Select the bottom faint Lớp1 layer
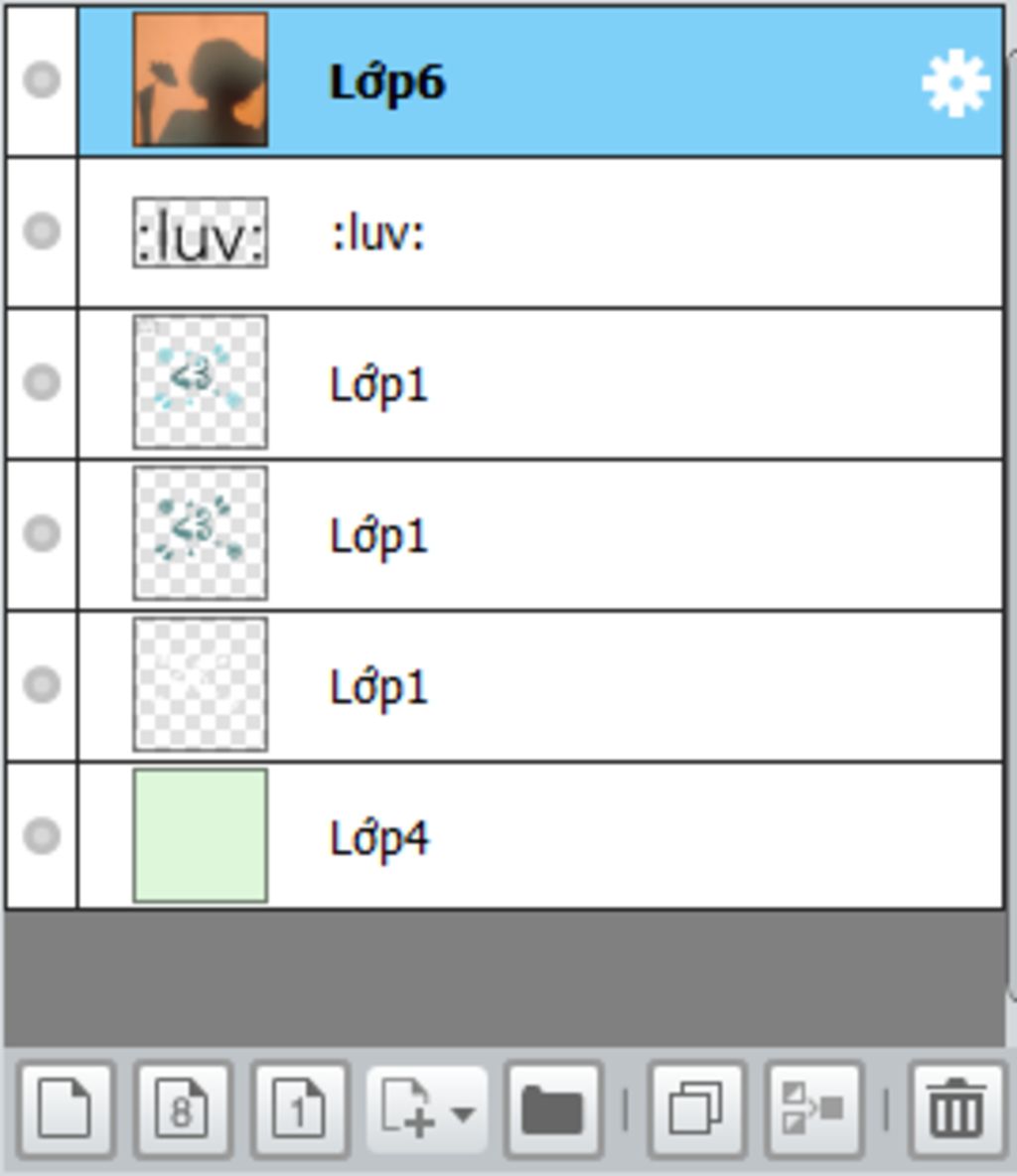 coord(540,685)
